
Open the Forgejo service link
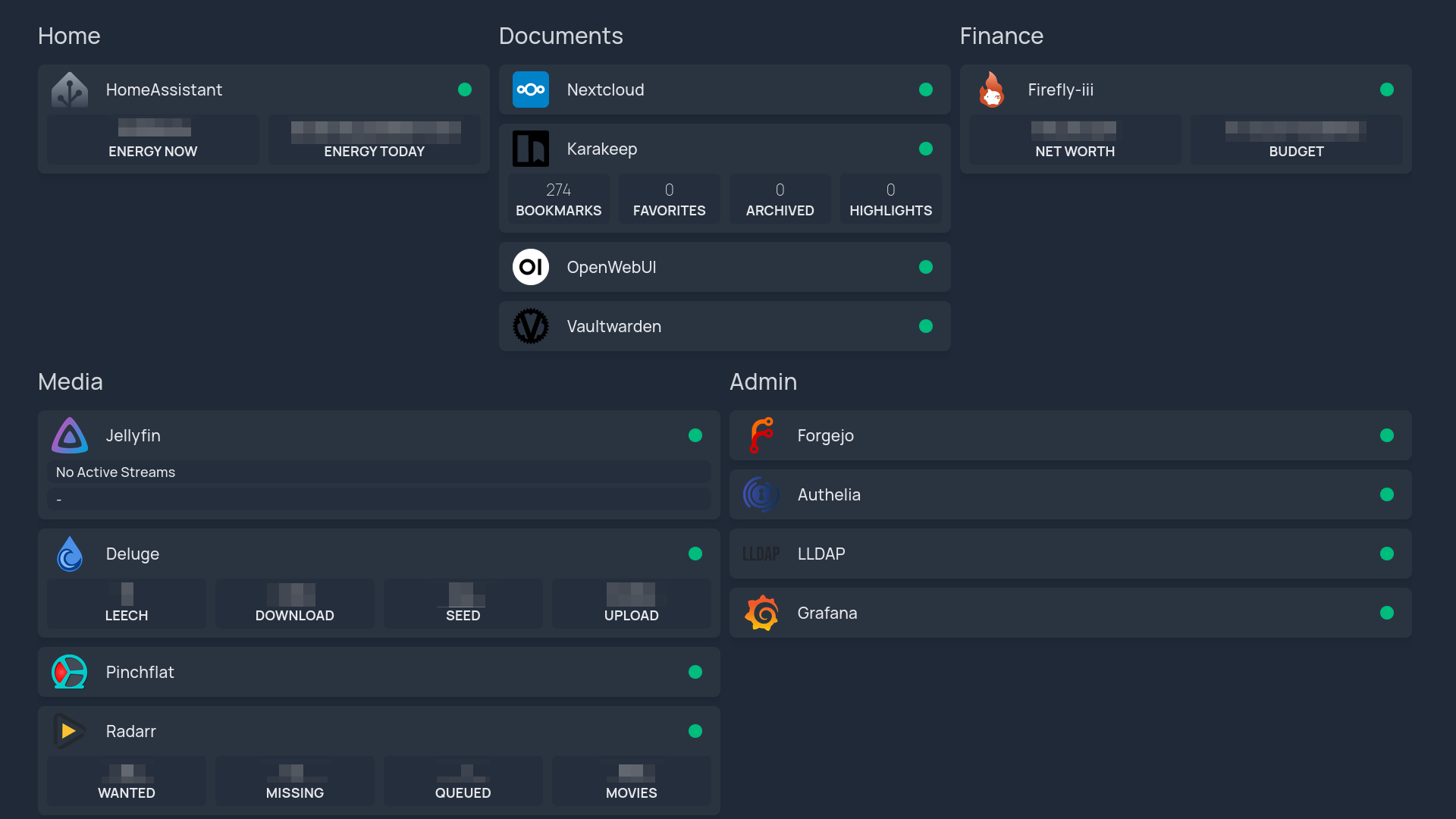coord(826,435)
